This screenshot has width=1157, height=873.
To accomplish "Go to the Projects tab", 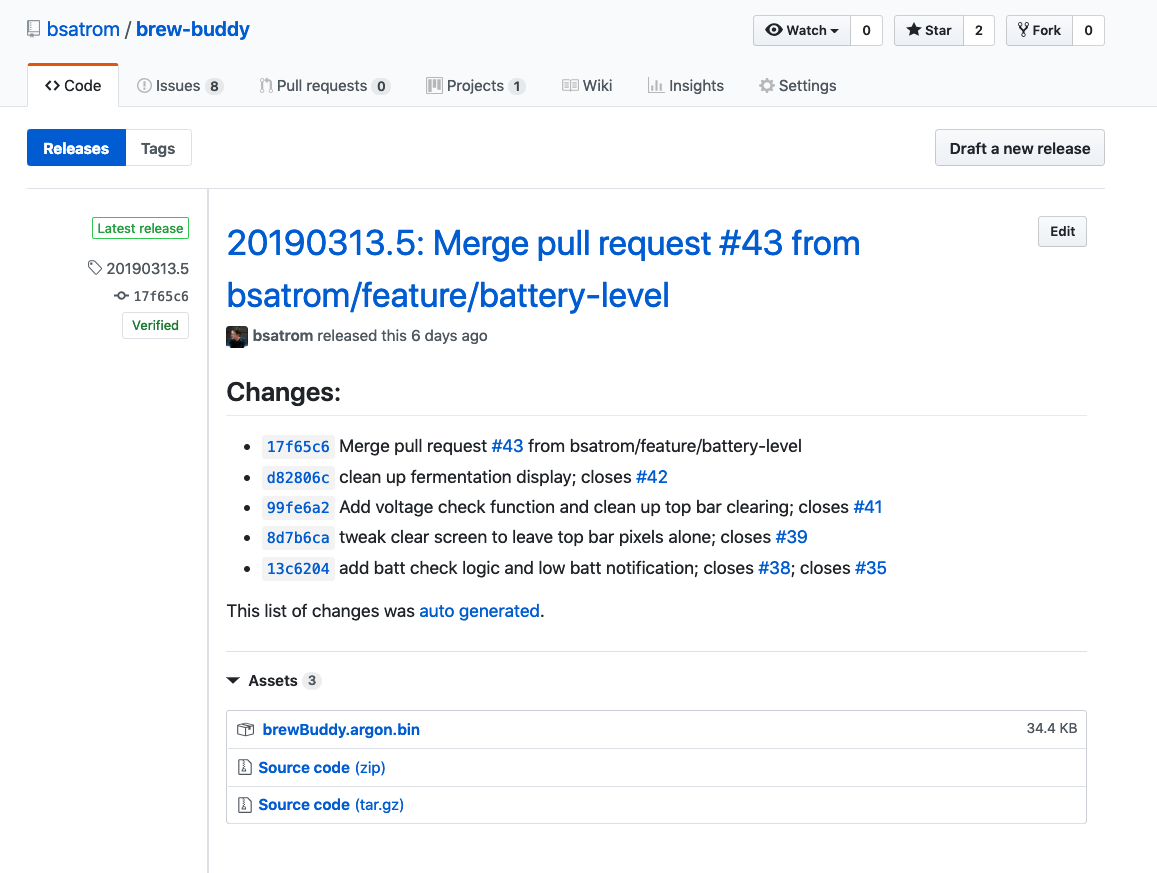I will [x=476, y=86].
